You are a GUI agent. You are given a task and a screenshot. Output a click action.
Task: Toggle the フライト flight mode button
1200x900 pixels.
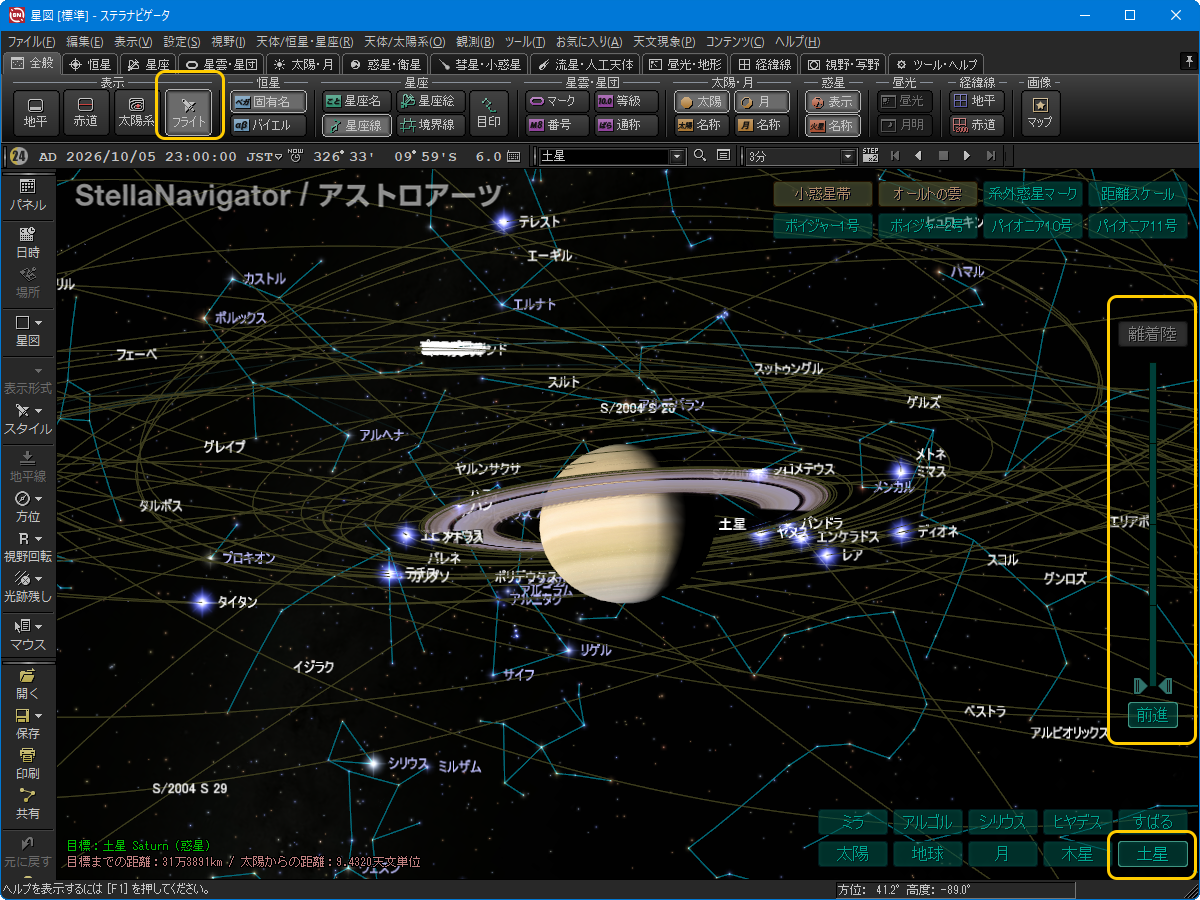point(189,113)
